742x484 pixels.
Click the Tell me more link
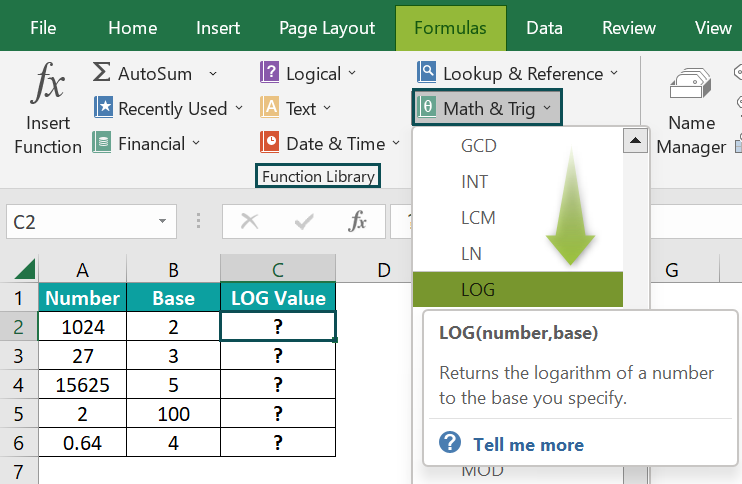coord(529,445)
